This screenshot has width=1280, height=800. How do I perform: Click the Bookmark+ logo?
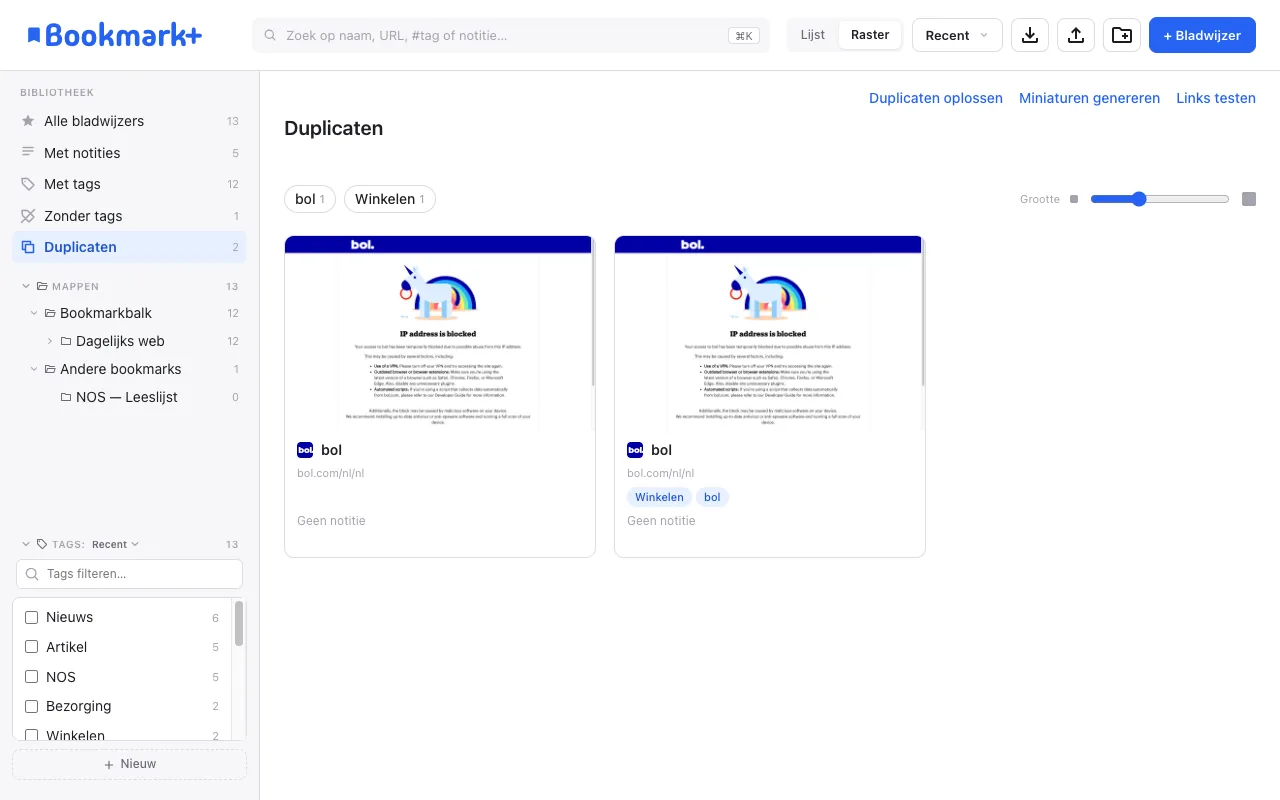[114, 35]
